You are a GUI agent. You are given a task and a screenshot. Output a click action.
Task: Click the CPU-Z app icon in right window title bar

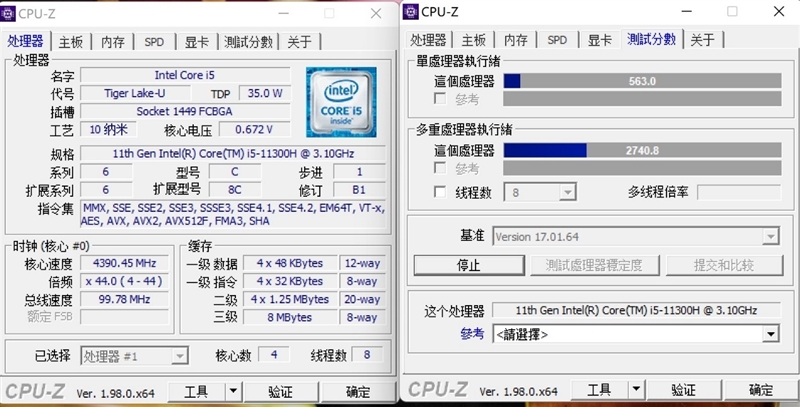[x=410, y=12]
